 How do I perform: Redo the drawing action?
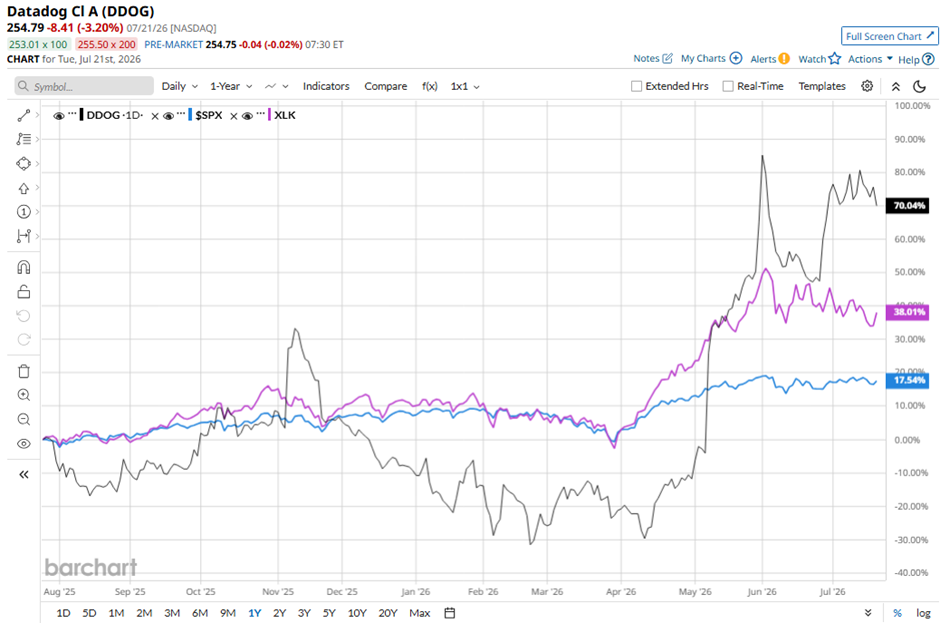(x=23, y=340)
